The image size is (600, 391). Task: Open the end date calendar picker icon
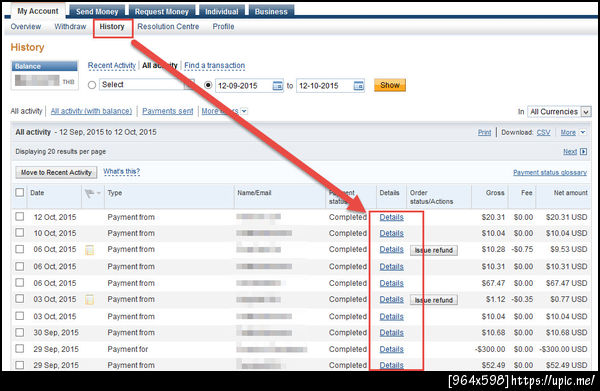coord(359,86)
